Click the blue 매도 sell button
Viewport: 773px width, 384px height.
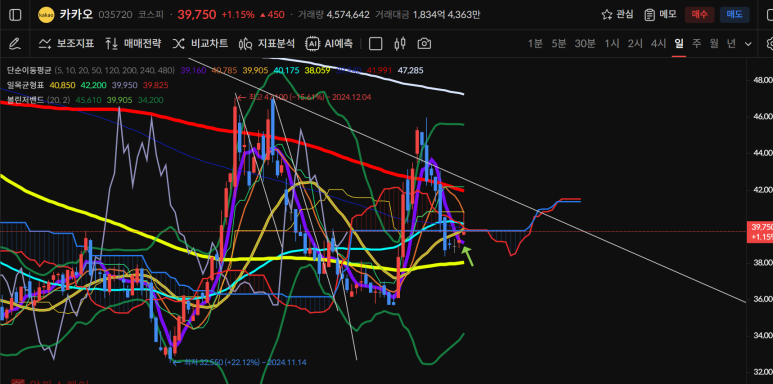point(735,15)
